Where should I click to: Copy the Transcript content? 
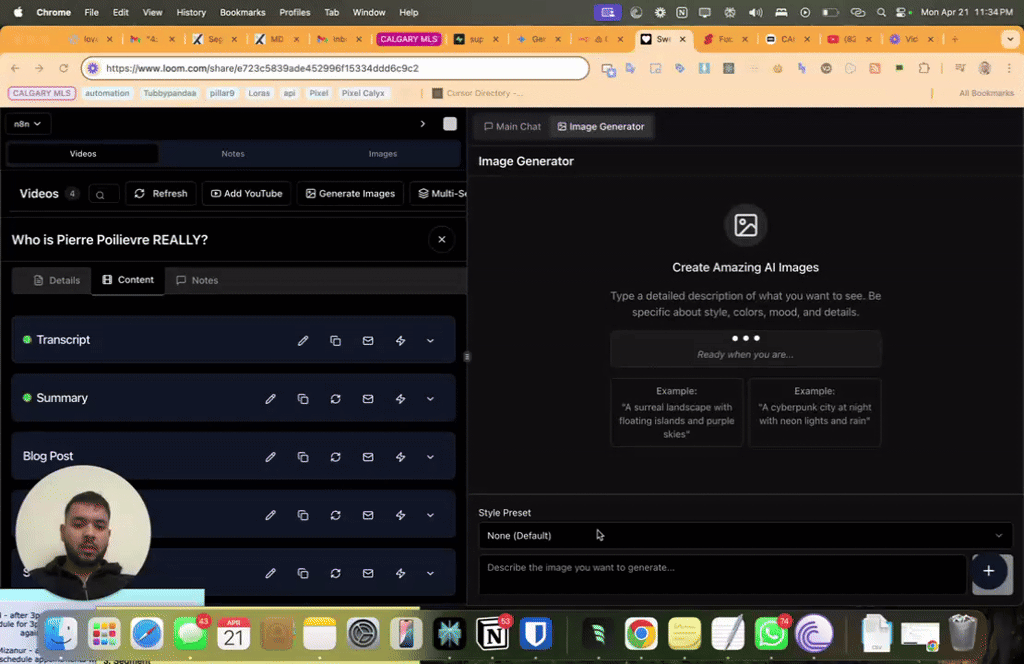coord(335,341)
